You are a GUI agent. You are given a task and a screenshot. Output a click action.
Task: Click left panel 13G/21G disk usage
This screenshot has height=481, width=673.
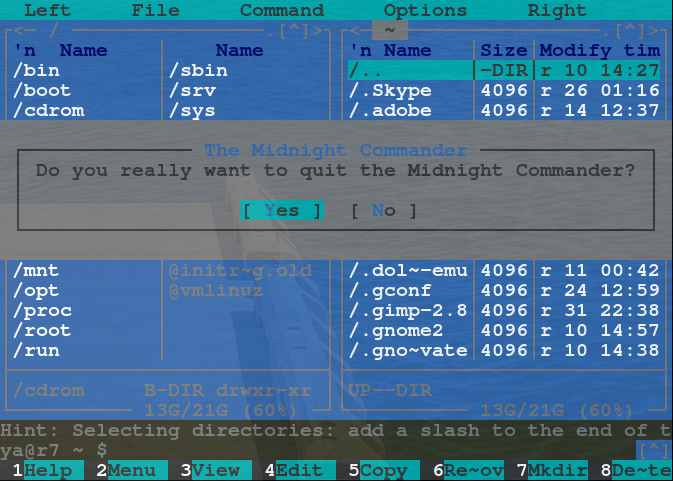point(220,411)
